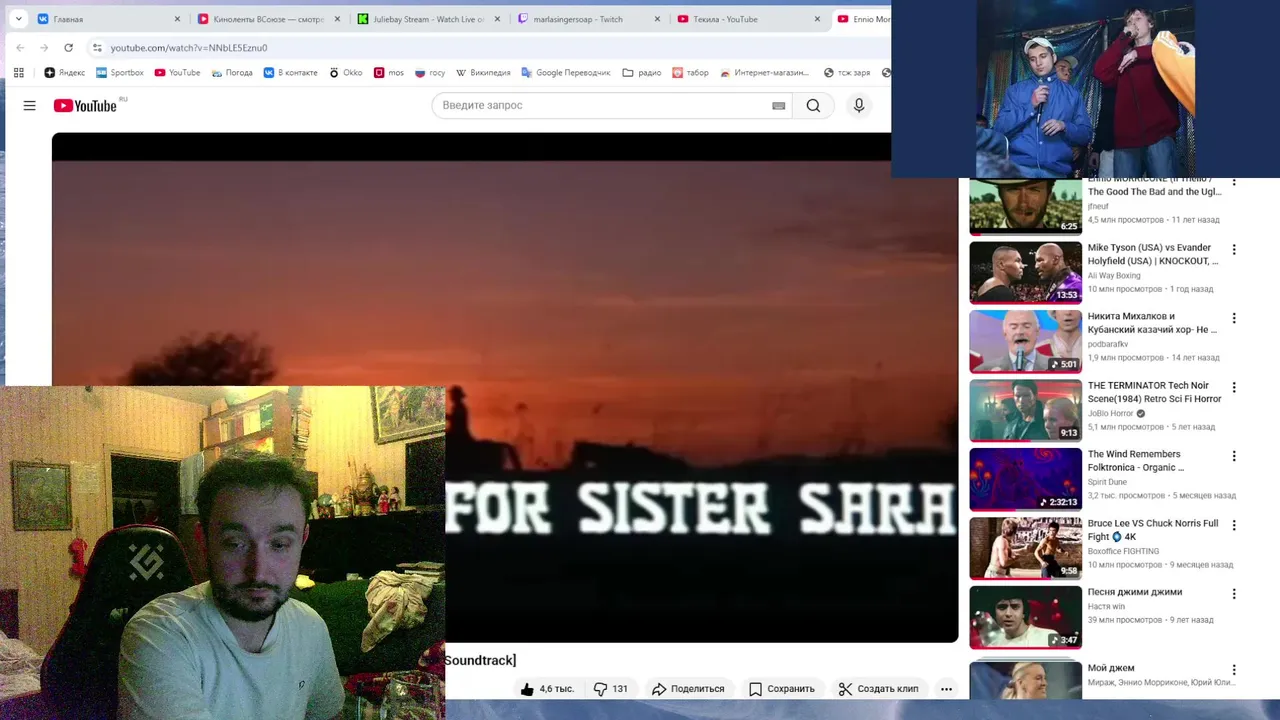1280x720 pixels.
Task: Open Mike Tyson vs Evander Holyfield video title
Action: [1153, 254]
